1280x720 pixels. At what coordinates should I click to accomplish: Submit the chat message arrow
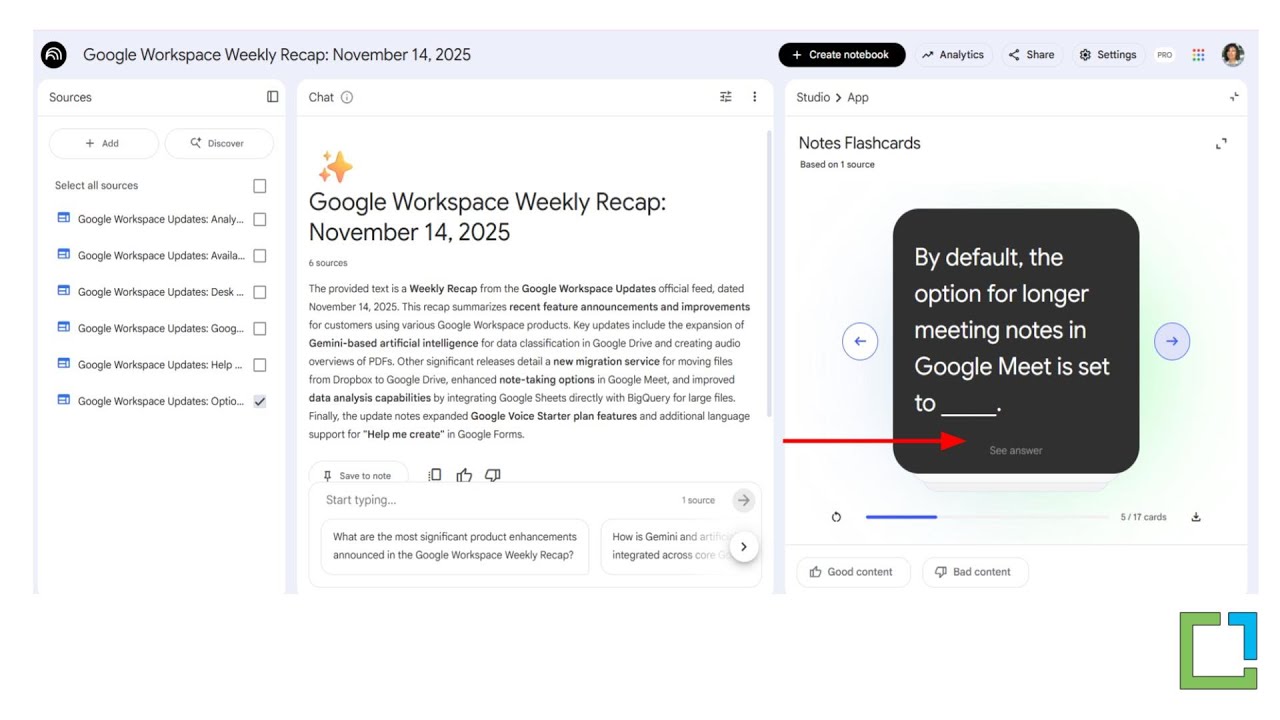pyautogui.click(x=743, y=500)
